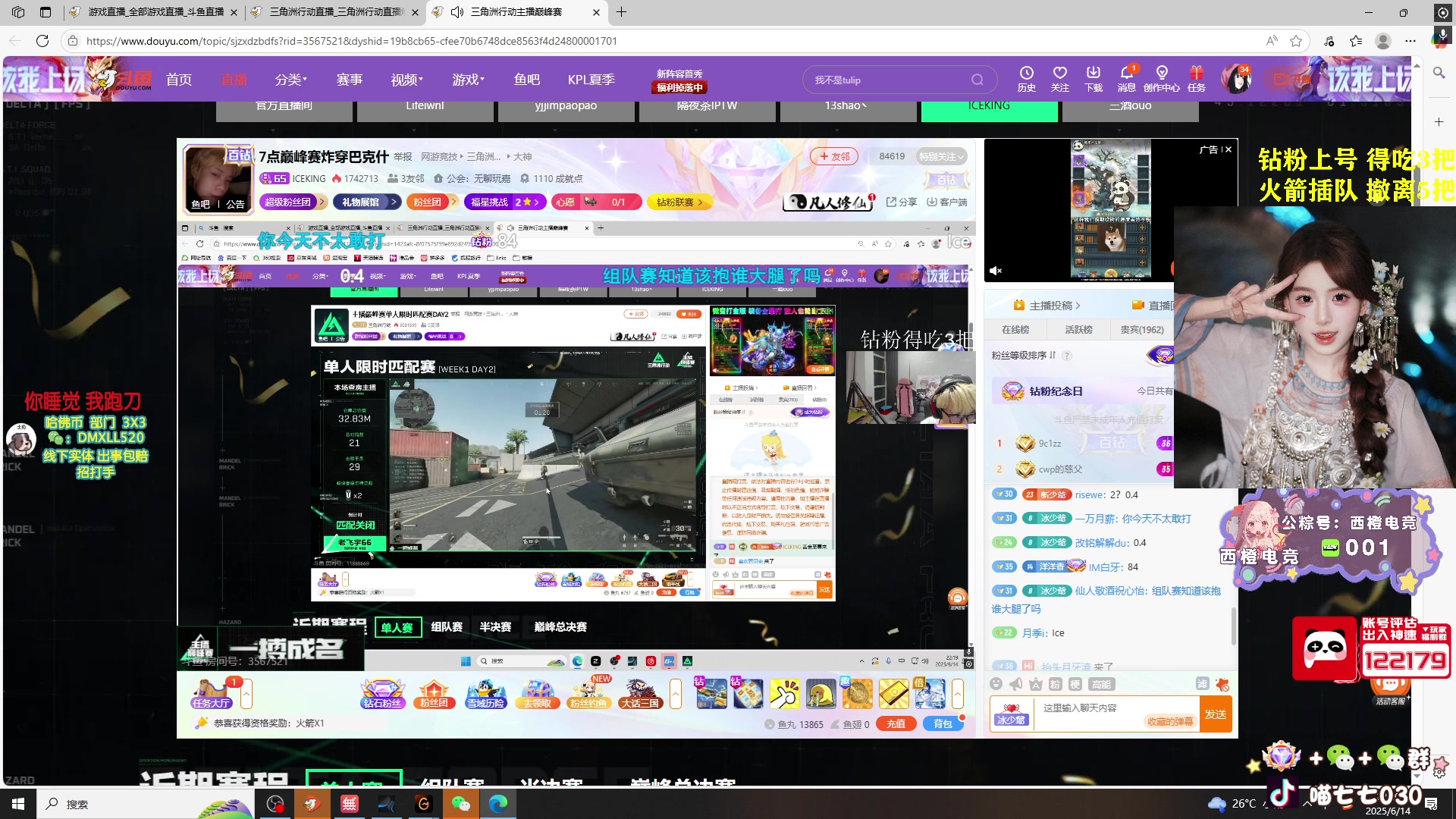Open KPL夏季 in Douyu navigation
1456x819 pixels.
coord(591,80)
